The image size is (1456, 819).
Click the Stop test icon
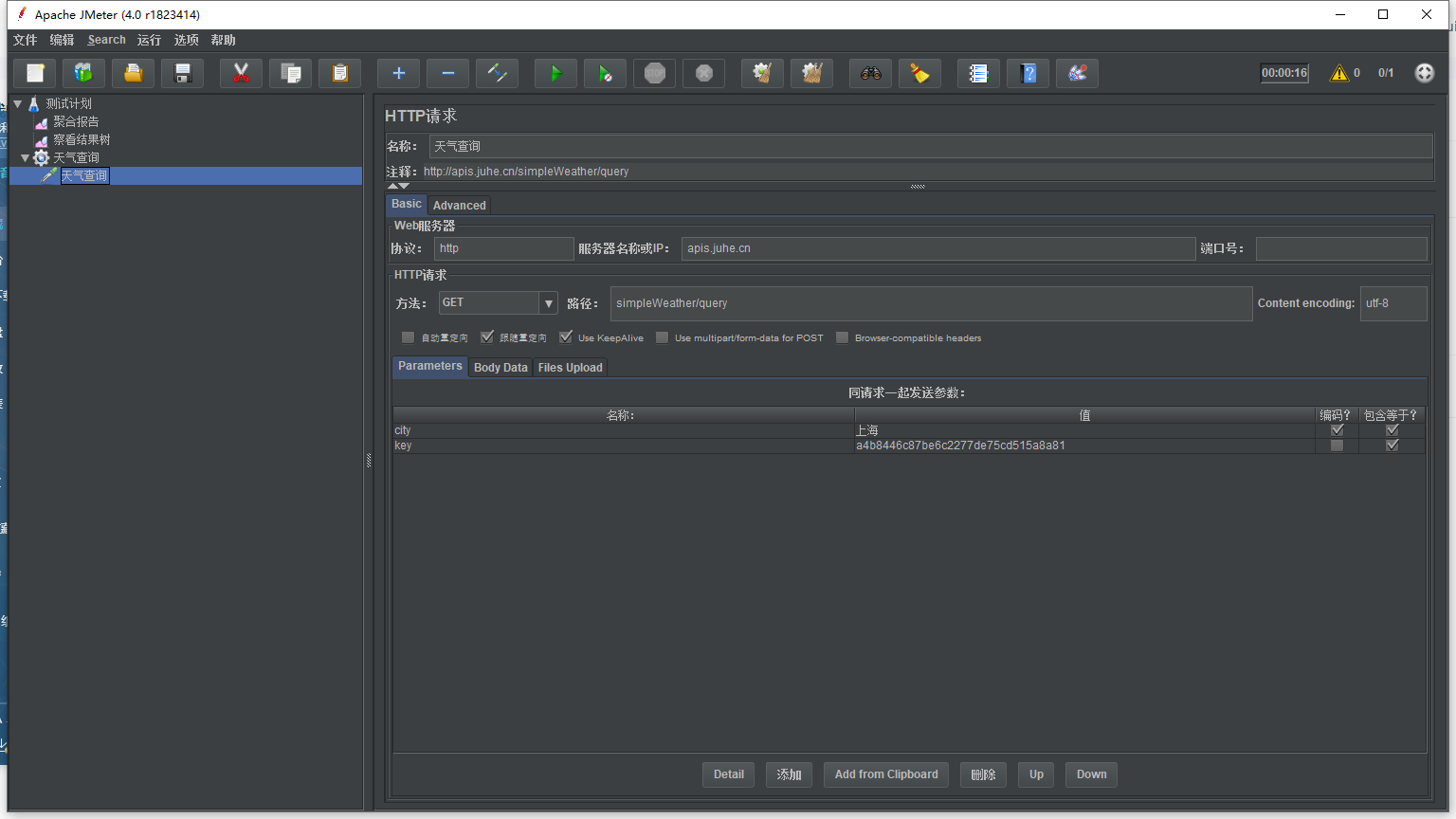click(655, 73)
